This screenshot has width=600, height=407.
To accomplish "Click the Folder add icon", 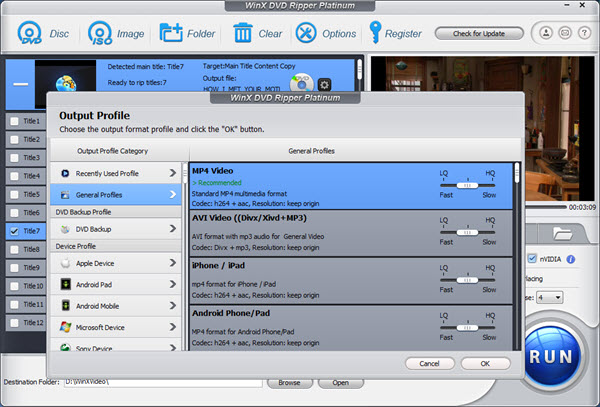I will 171,33.
